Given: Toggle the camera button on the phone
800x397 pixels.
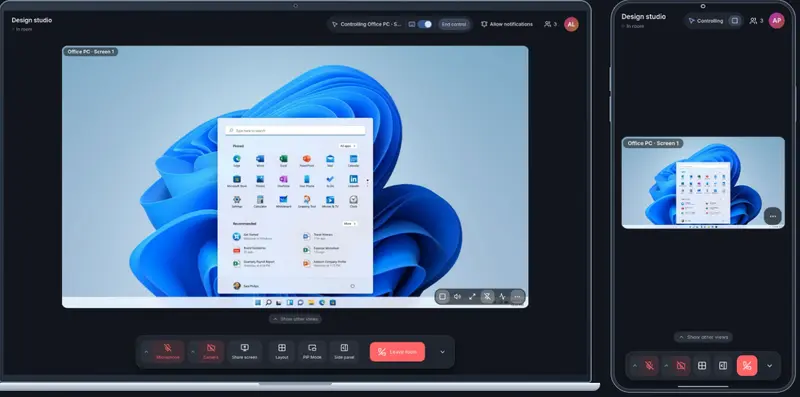Looking at the screenshot, I should coord(680,366).
